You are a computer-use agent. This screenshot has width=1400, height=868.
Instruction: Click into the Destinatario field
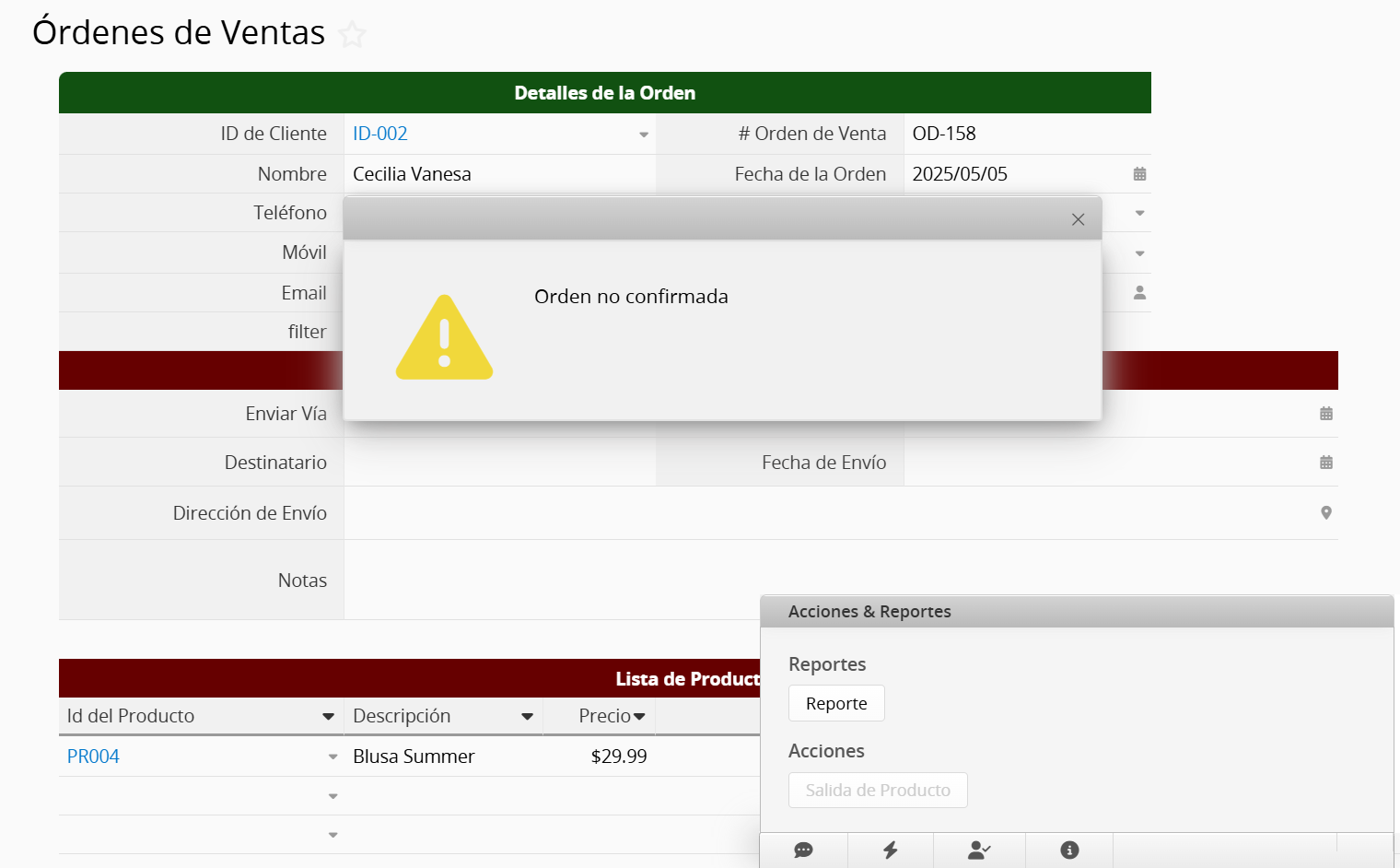tap(499, 463)
